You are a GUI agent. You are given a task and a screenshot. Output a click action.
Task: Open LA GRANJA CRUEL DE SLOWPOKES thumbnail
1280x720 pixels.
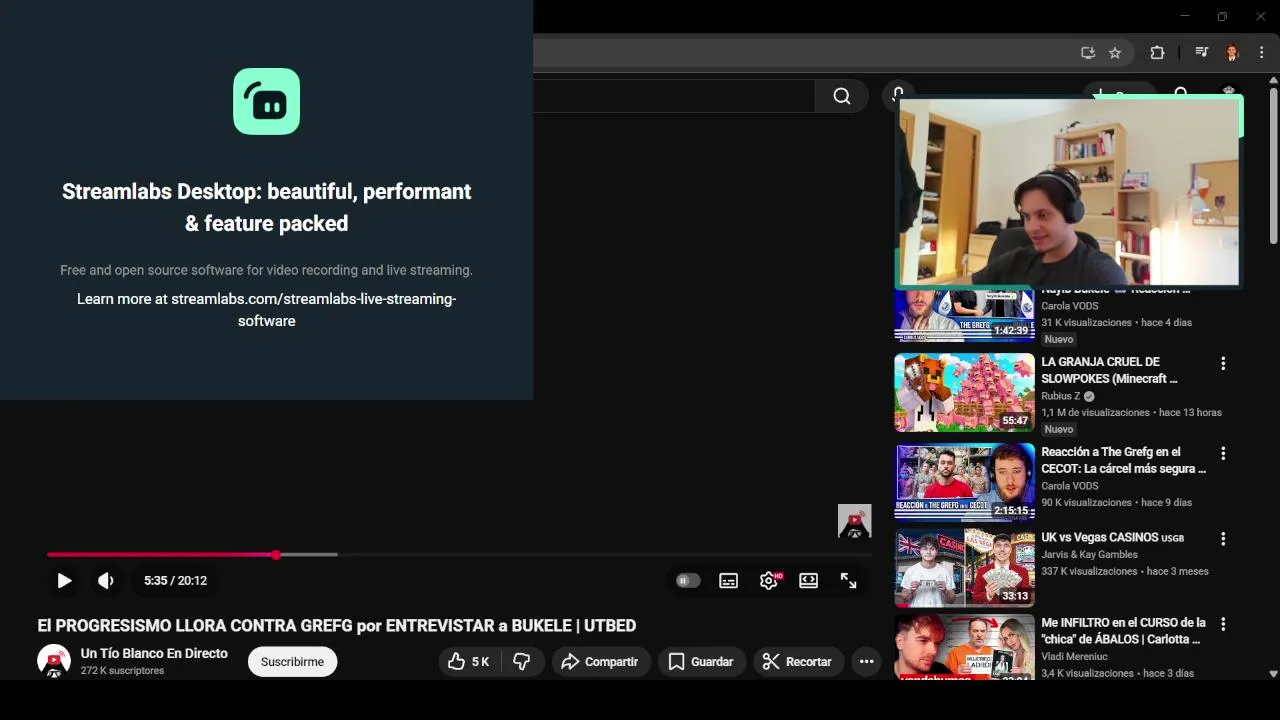click(x=964, y=392)
